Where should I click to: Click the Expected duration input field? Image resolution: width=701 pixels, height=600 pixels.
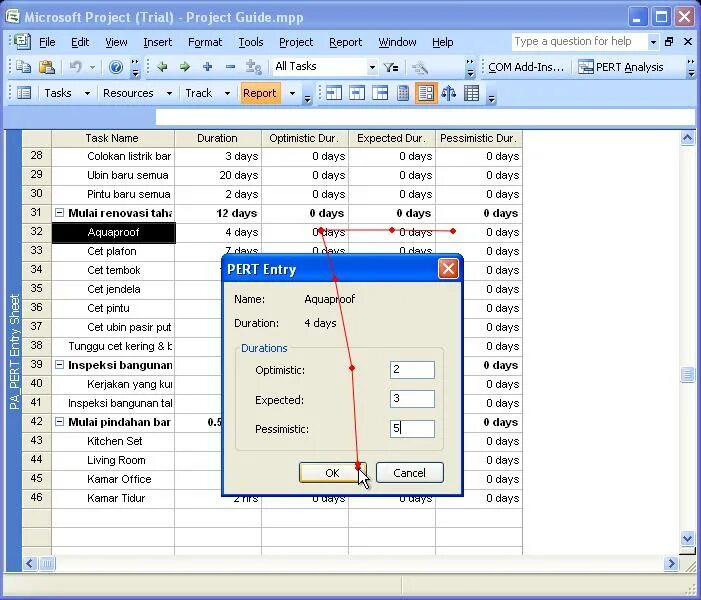412,399
